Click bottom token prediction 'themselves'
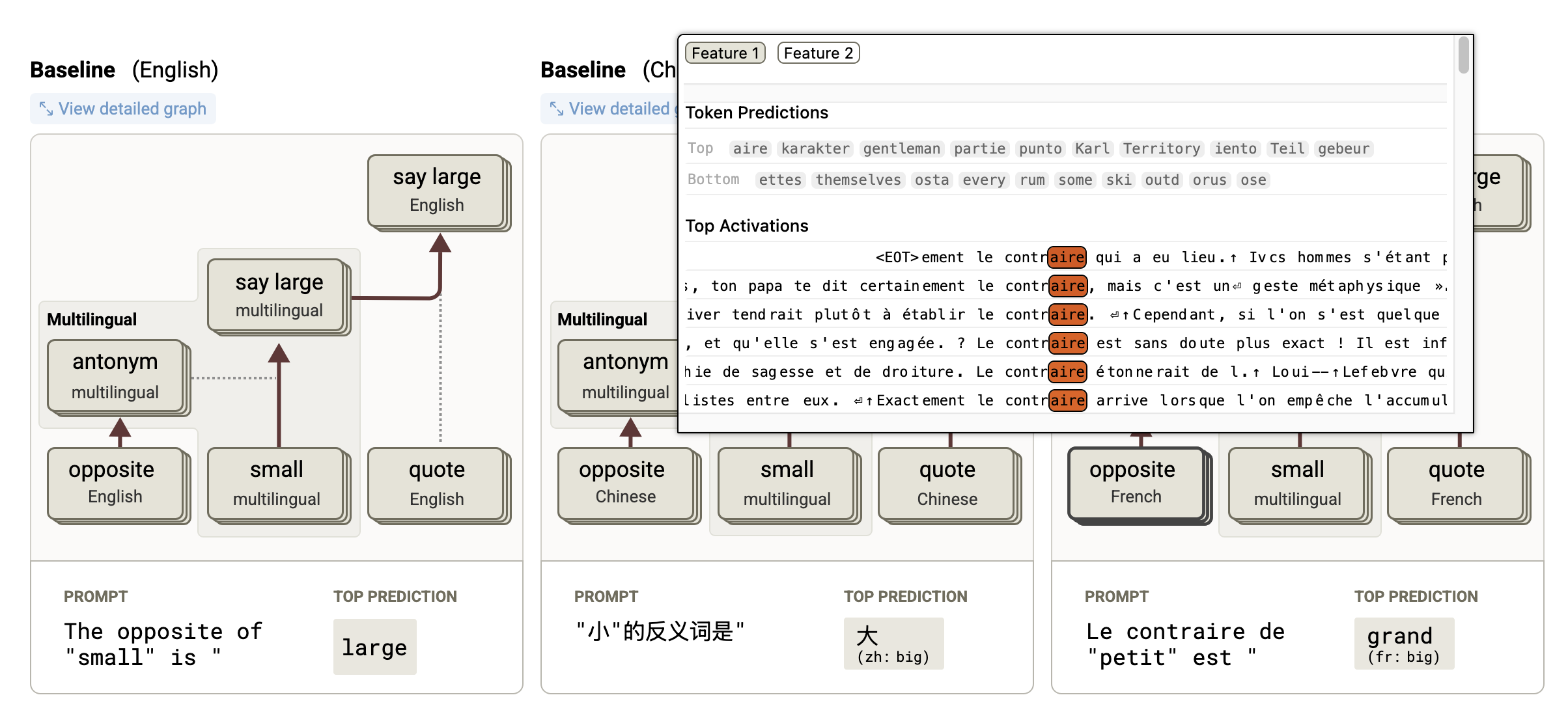The width and height of the screenshot is (1568, 708). tap(858, 180)
